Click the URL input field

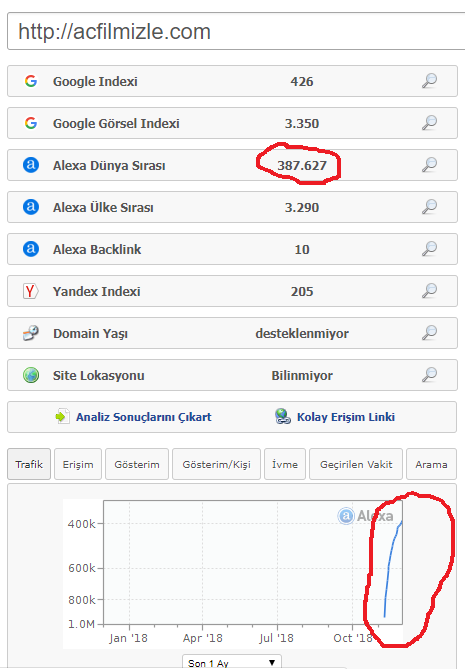pyautogui.click(x=236, y=31)
